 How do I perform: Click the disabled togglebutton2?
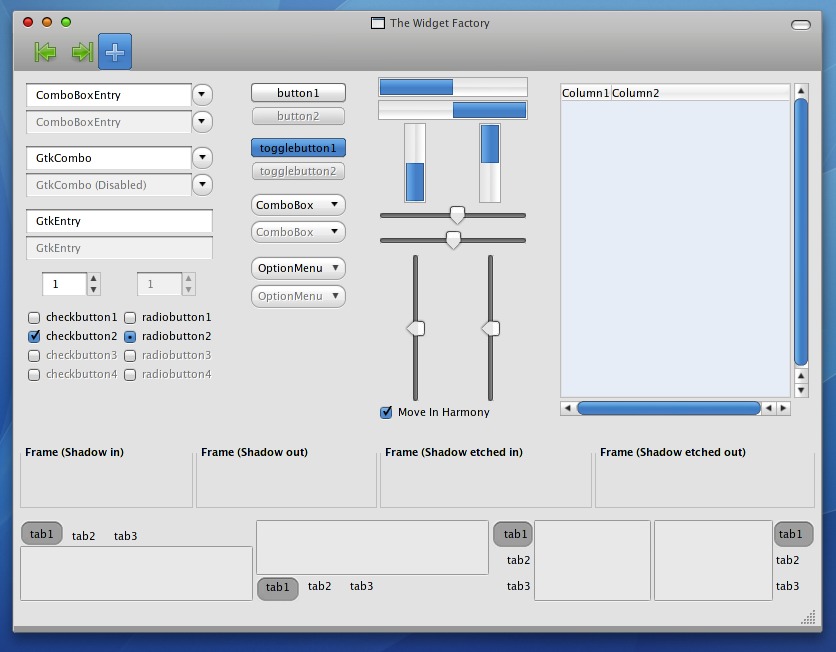(298, 171)
